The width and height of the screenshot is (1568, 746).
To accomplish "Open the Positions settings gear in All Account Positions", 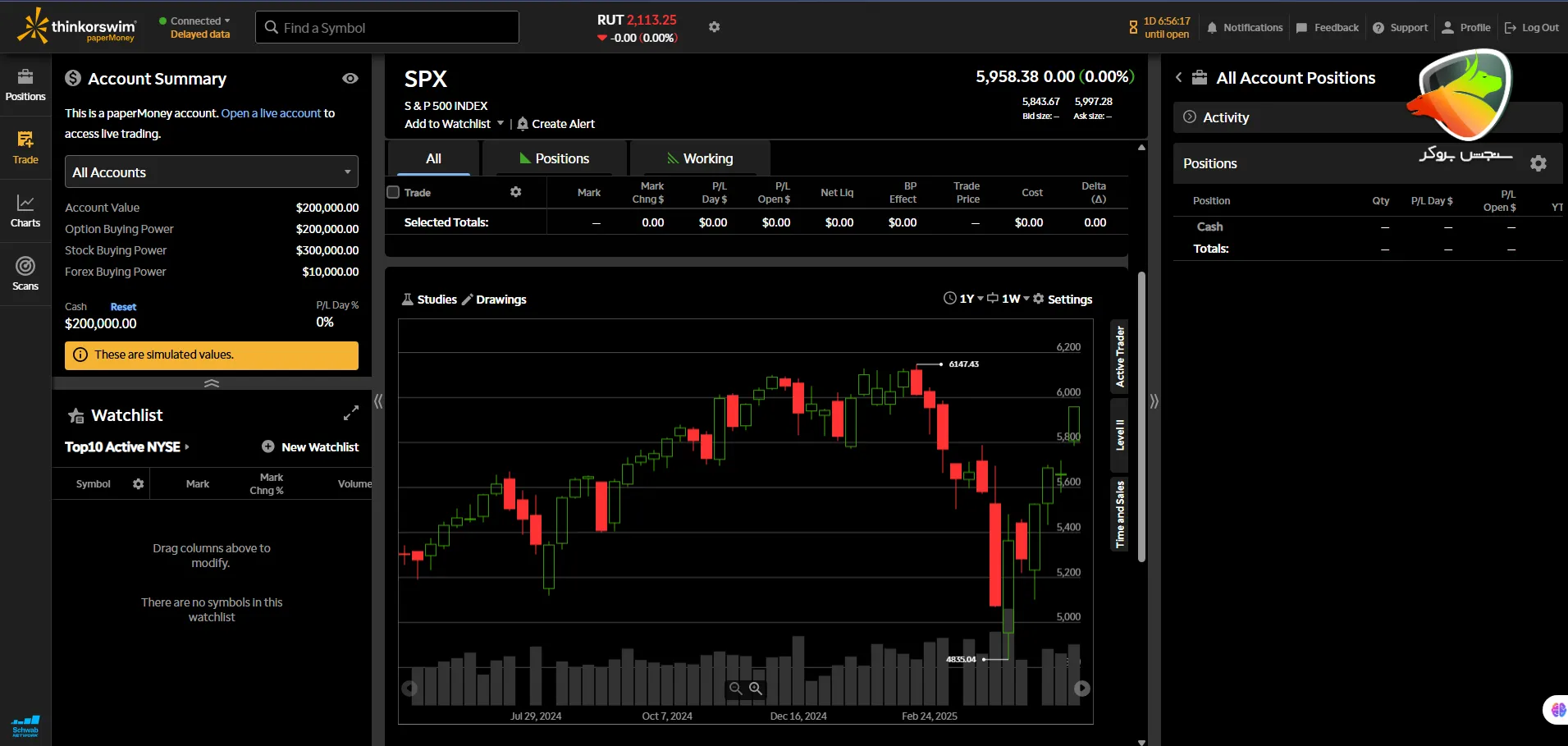I will pos(1538,163).
